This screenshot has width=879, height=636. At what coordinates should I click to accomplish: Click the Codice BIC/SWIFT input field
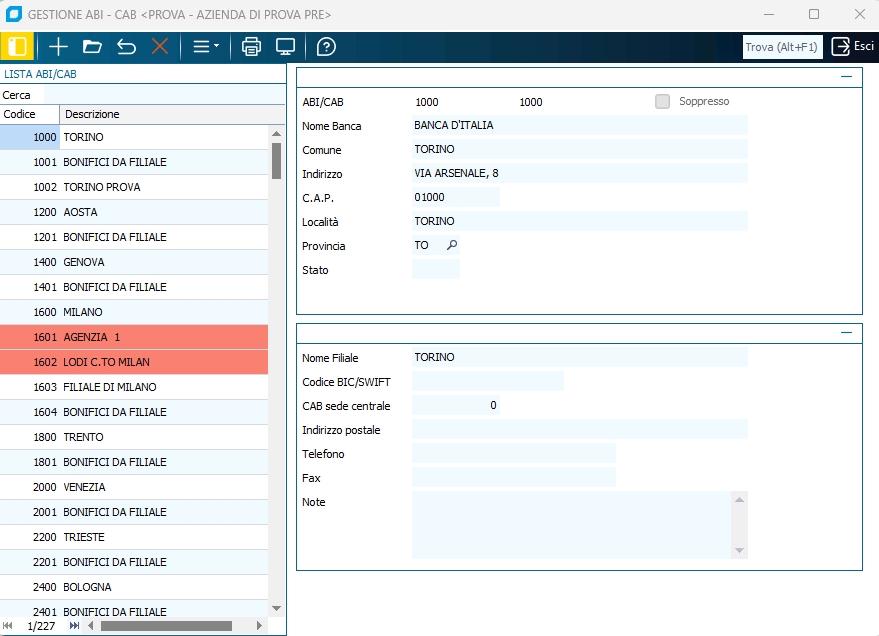coord(488,381)
